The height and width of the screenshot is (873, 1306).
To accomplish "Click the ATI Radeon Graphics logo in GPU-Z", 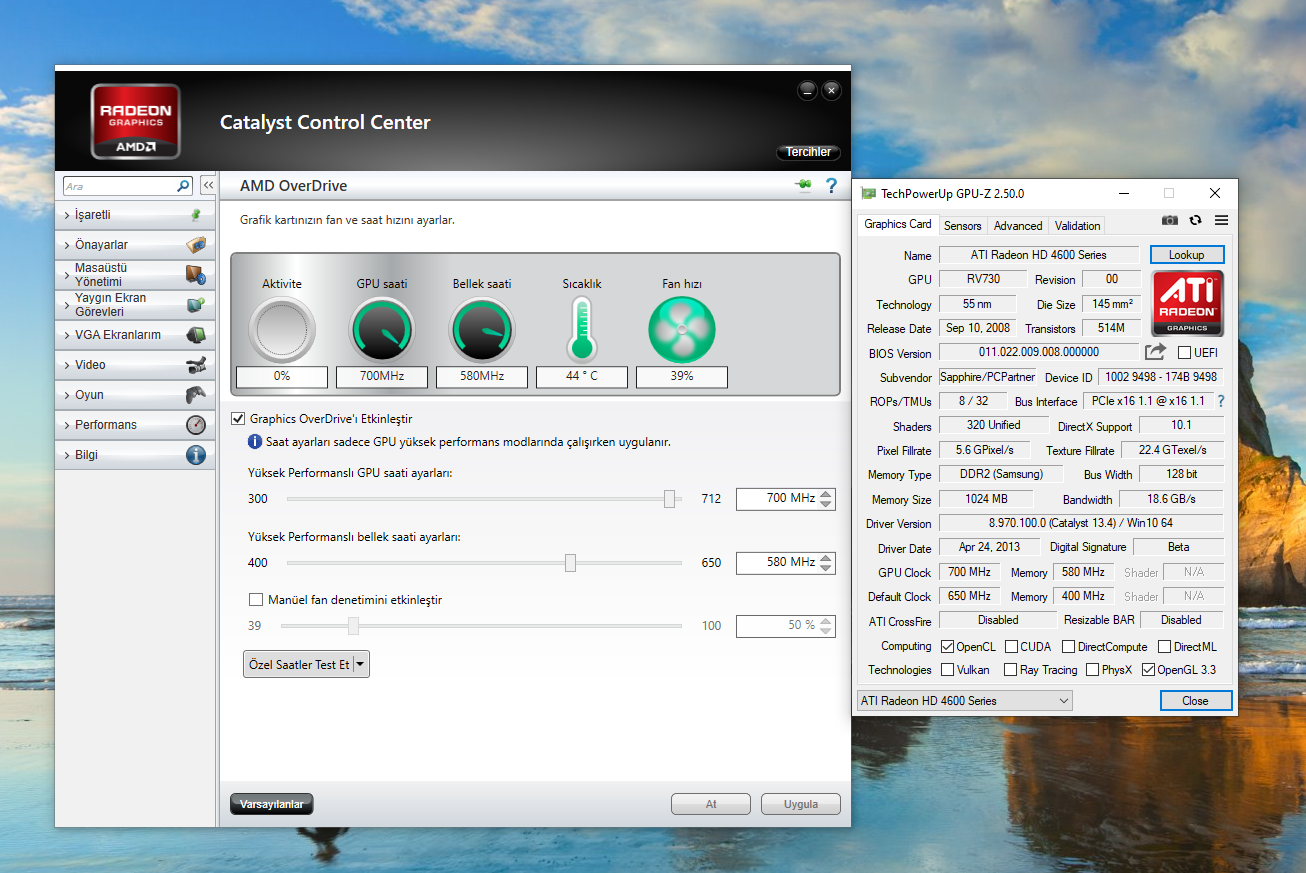I will click(1187, 302).
